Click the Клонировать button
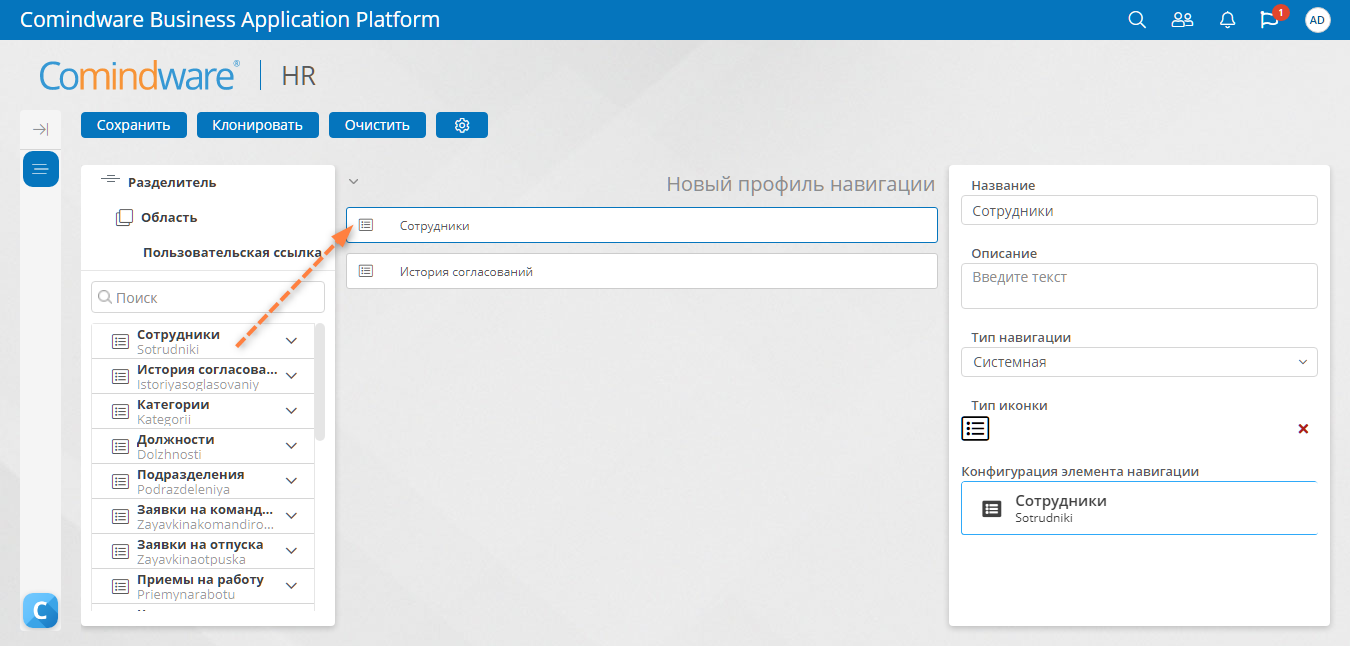The width and height of the screenshot is (1350, 646). click(258, 125)
